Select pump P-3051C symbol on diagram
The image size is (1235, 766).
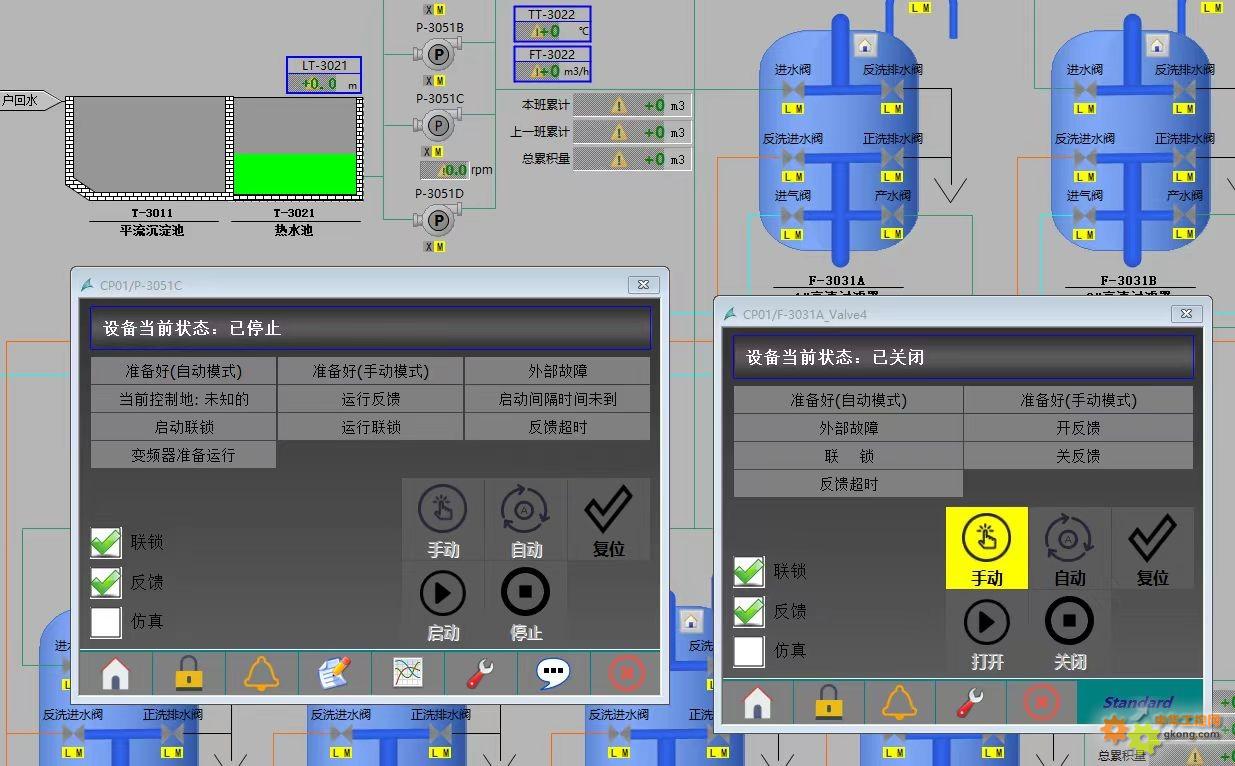437,125
